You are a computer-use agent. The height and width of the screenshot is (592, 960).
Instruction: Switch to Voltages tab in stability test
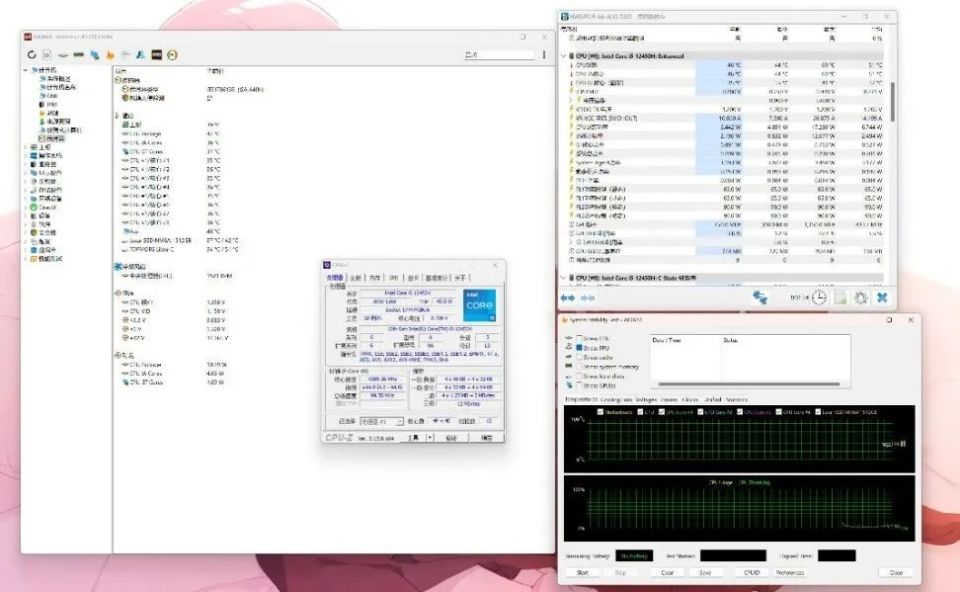(x=646, y=399)
